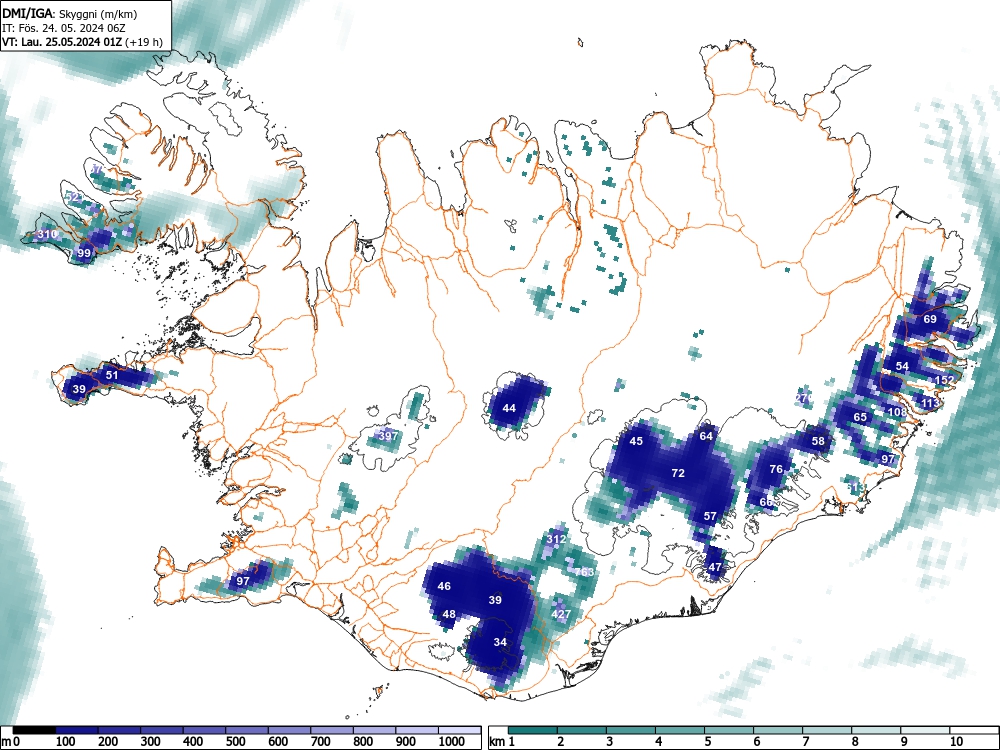Click the visibility value 76
The image size is (1000, 750).
coord(776,469)
